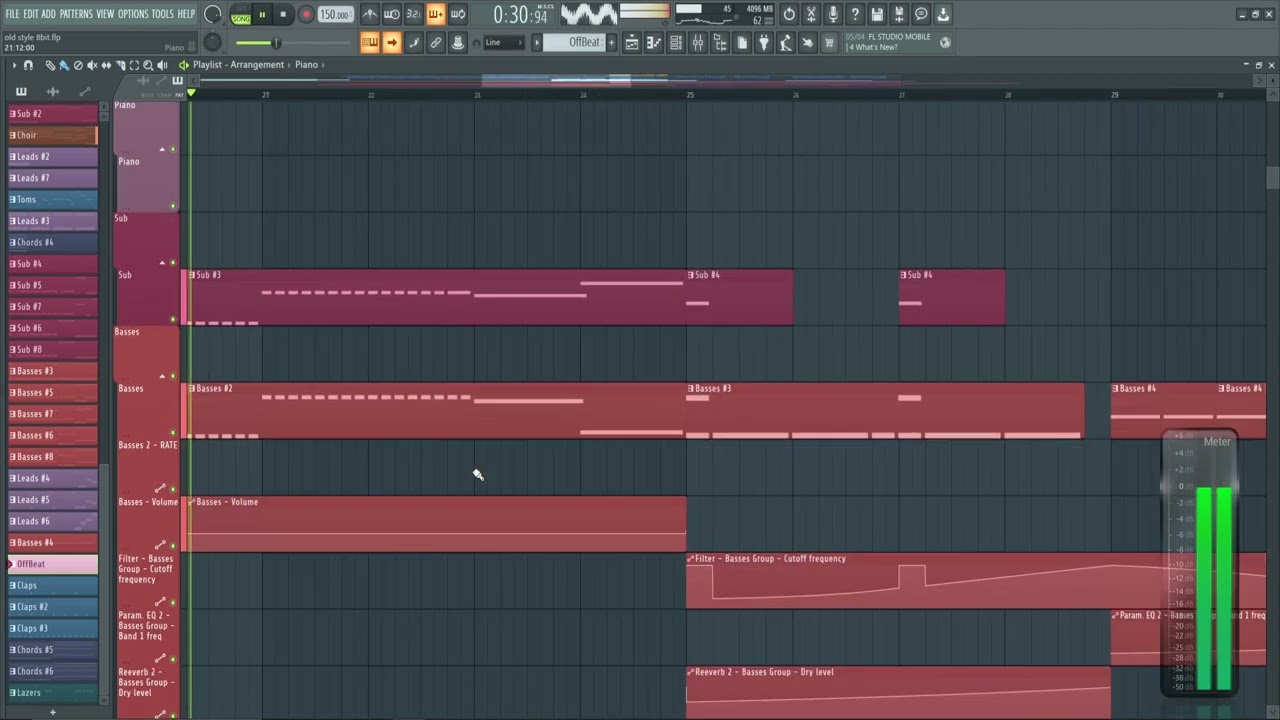Screen dimensions: 1280x720
Task: Save project with floppy disk icon
Action: point(877,14)
